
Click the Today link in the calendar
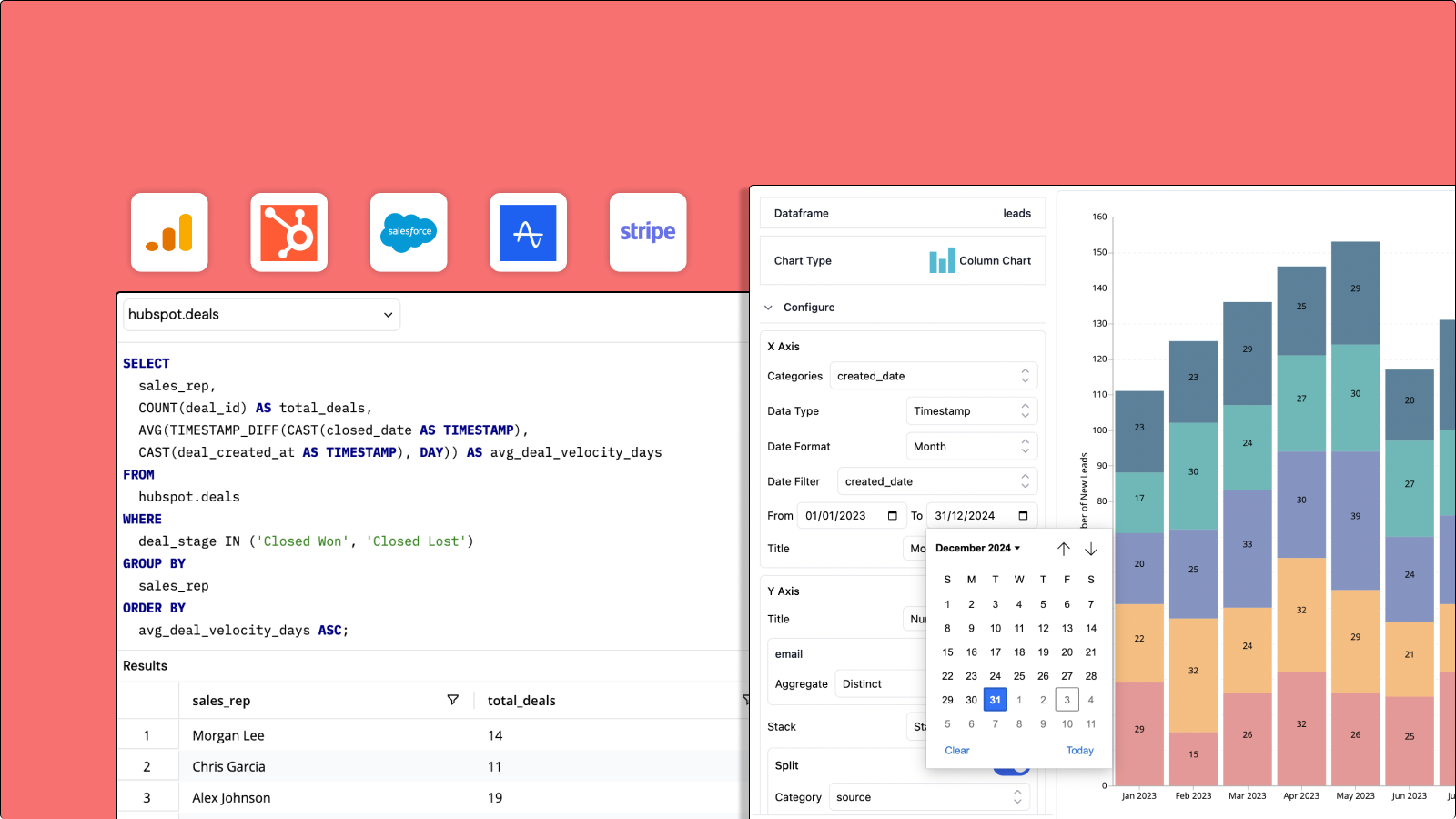tap(1079, 750)
